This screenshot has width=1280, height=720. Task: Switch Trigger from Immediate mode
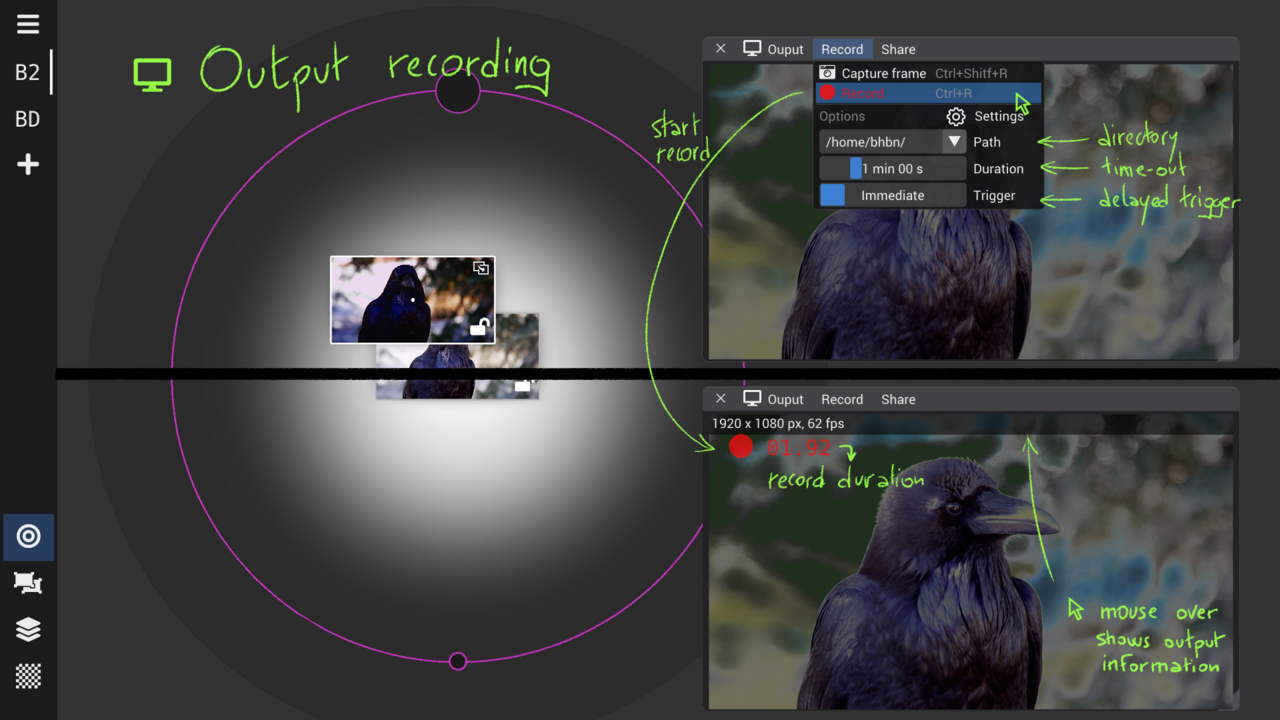tap(891, 195)
